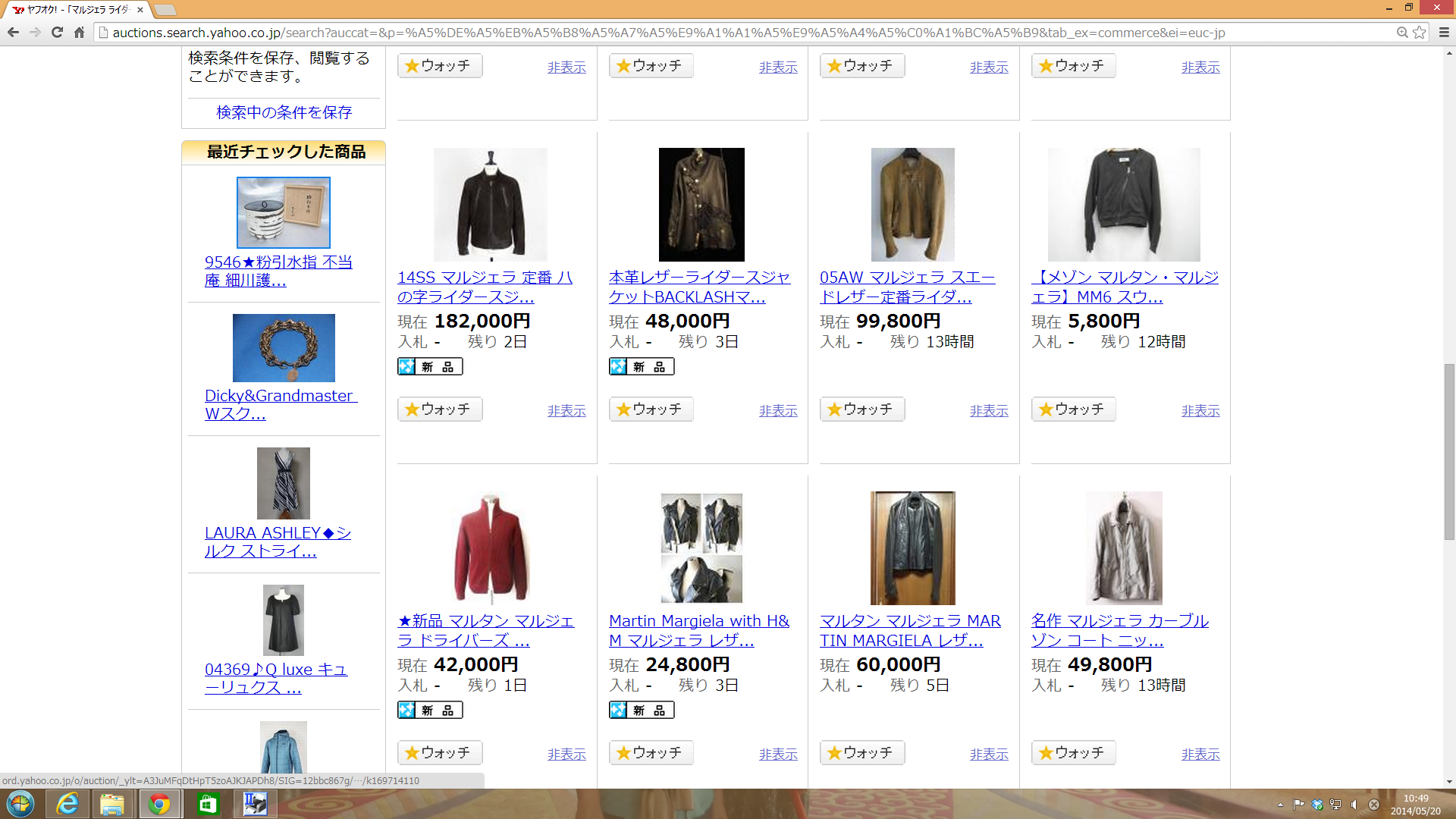Open Action Center flag tray icon
Viewport: 1456px width, 819px height.
pos(1299,805)
